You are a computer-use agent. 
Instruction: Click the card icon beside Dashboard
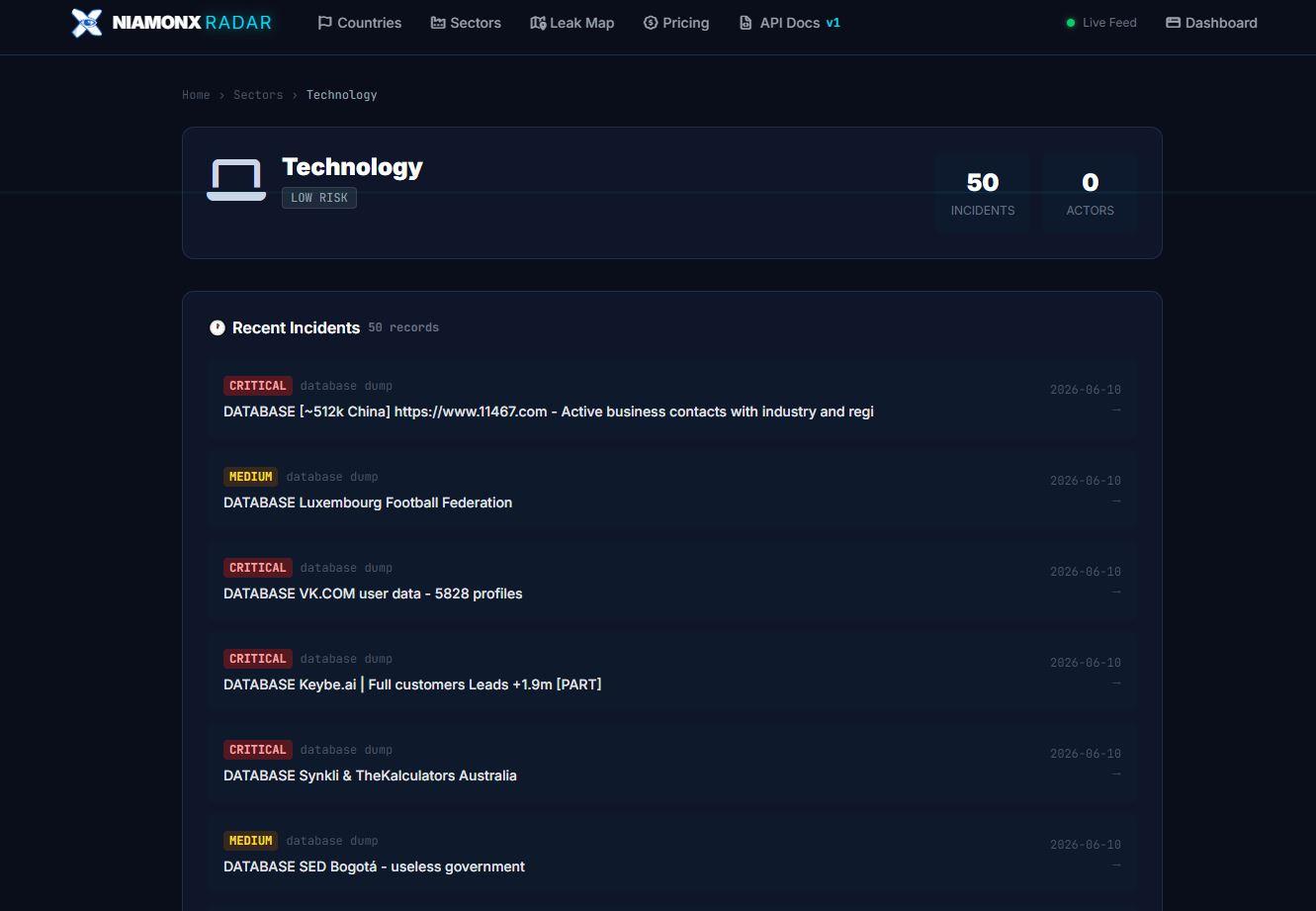click(x=1174, y=23)
